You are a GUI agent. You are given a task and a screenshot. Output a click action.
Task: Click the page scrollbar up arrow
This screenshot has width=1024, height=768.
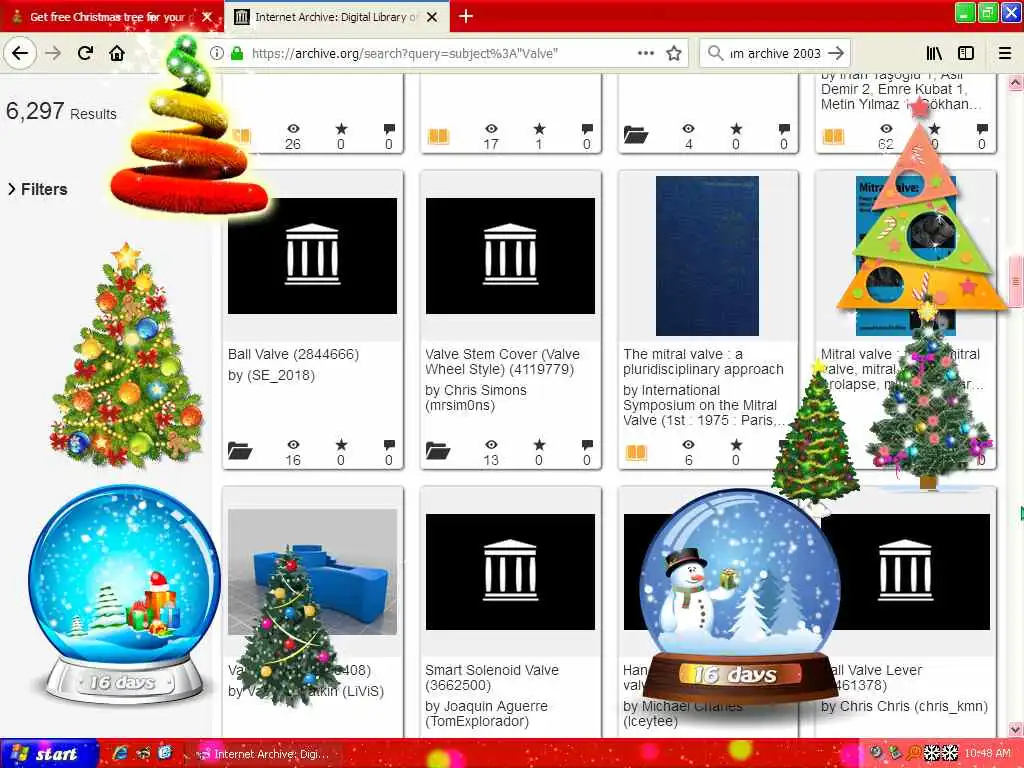[1016, 83]
